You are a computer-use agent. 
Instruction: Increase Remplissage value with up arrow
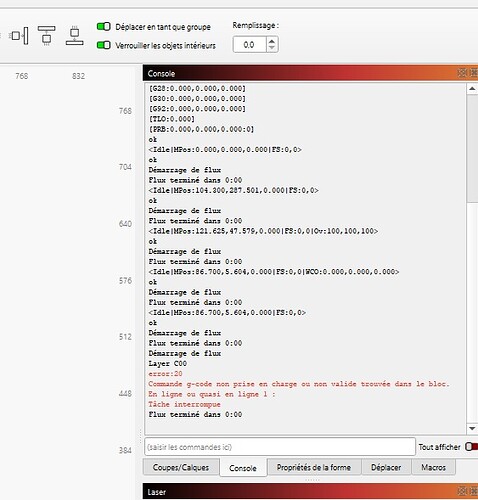pos(272,41)
